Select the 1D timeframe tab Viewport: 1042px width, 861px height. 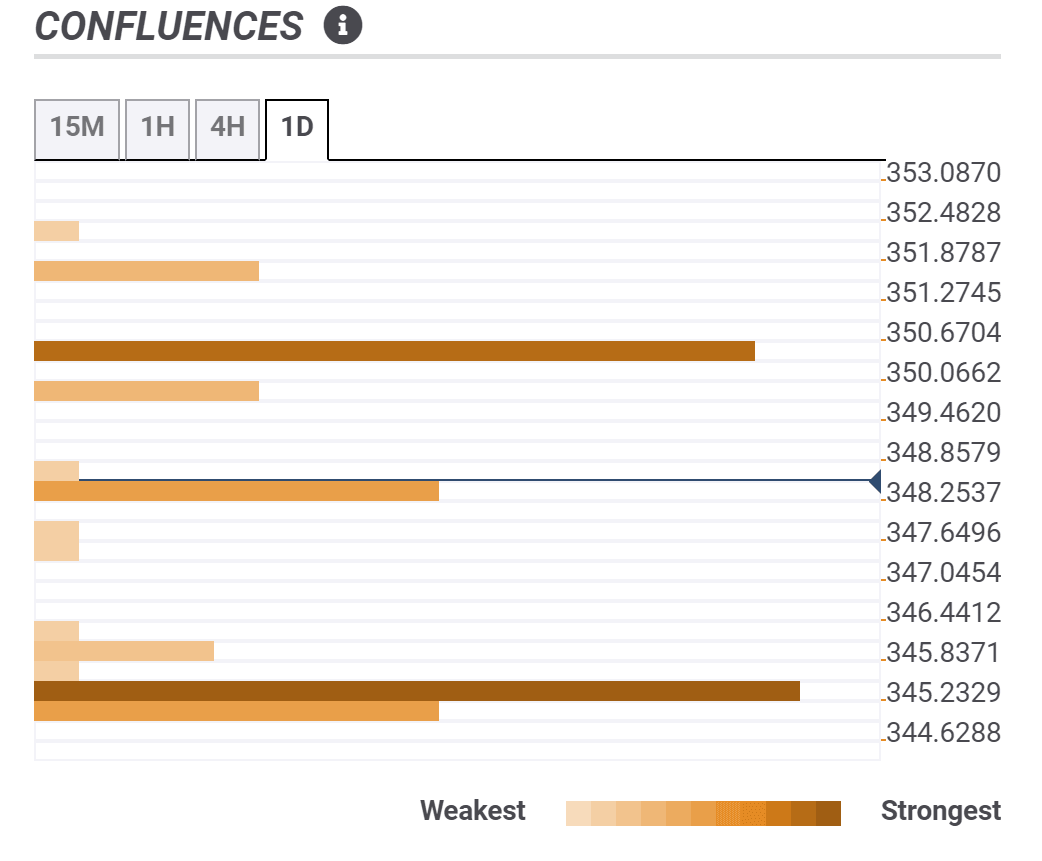click(x=297, y=128)
